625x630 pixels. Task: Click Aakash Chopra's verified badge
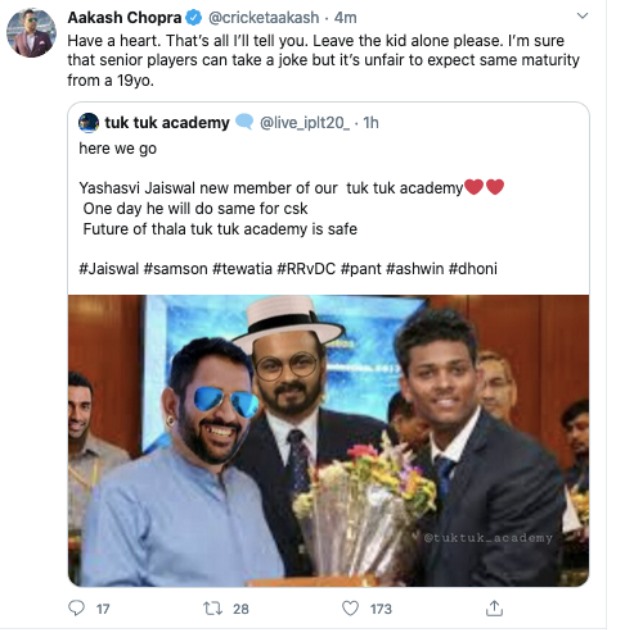pos(194,17)
